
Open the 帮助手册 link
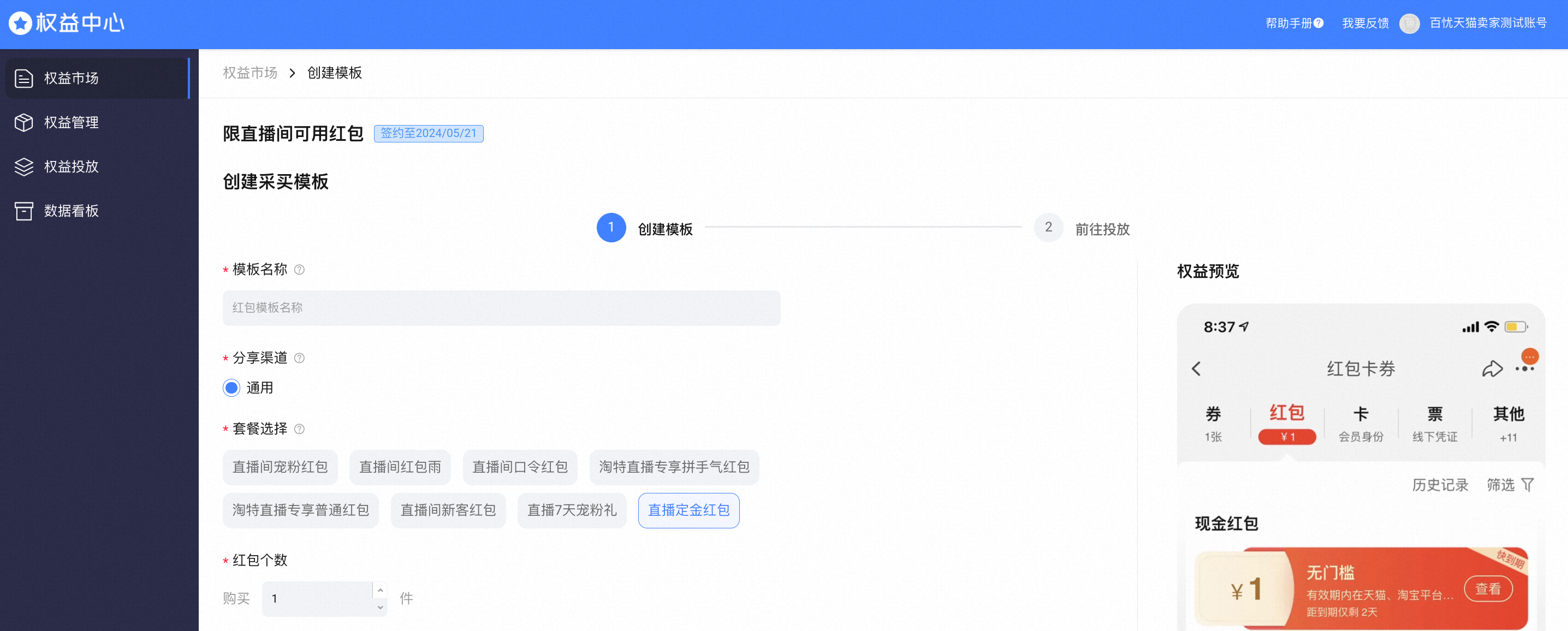point(1288,23)
